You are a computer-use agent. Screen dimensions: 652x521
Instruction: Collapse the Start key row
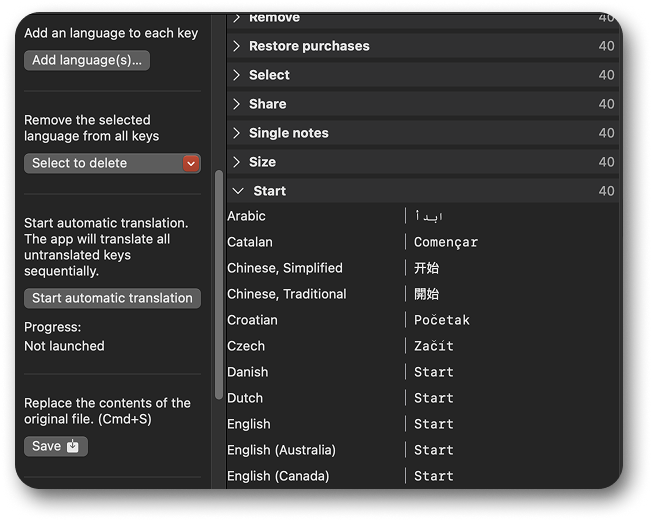pos(238,191)
